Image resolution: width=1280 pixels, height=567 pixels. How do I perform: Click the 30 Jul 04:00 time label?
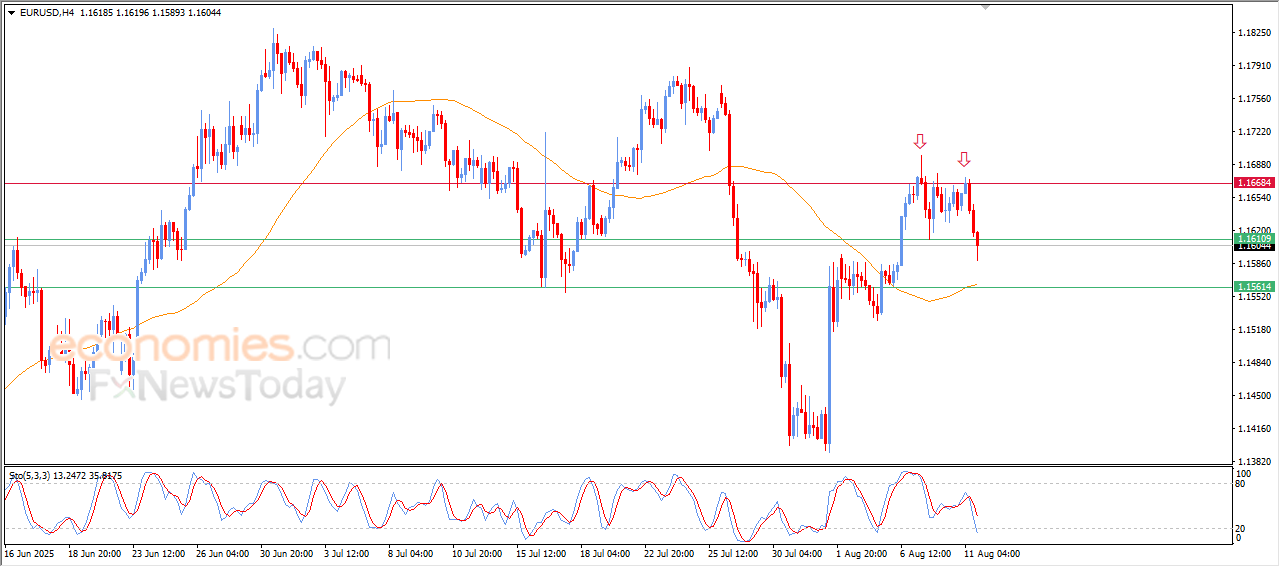799,553
